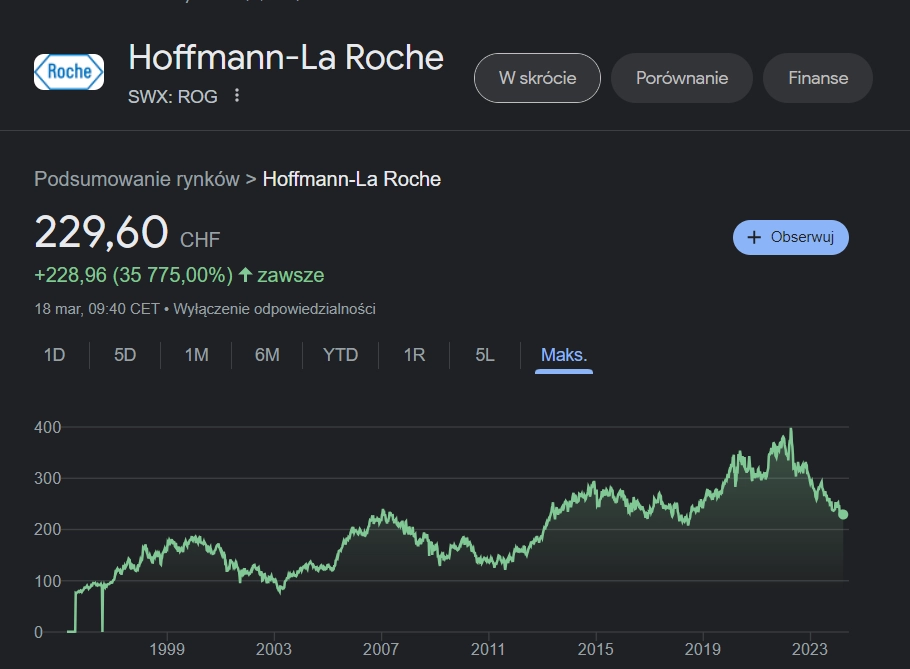Switch chart range to 1D
Viewport: 910px width, 669px height.
[55, 355]
